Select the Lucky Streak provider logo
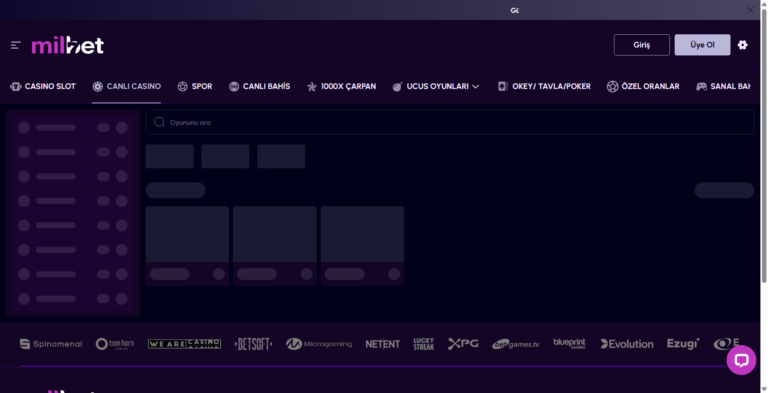 tap(424, 344)
